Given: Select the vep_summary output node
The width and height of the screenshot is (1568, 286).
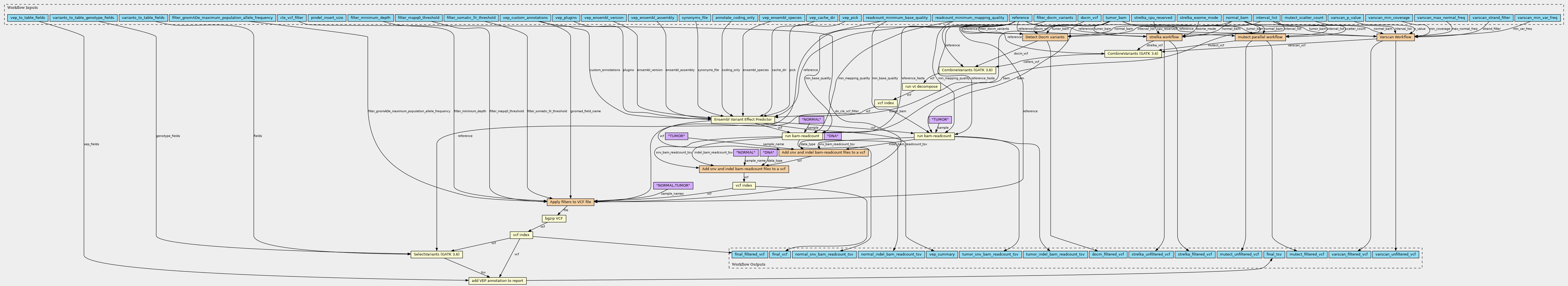Looking at the screenshot, I should click(942, 254).
